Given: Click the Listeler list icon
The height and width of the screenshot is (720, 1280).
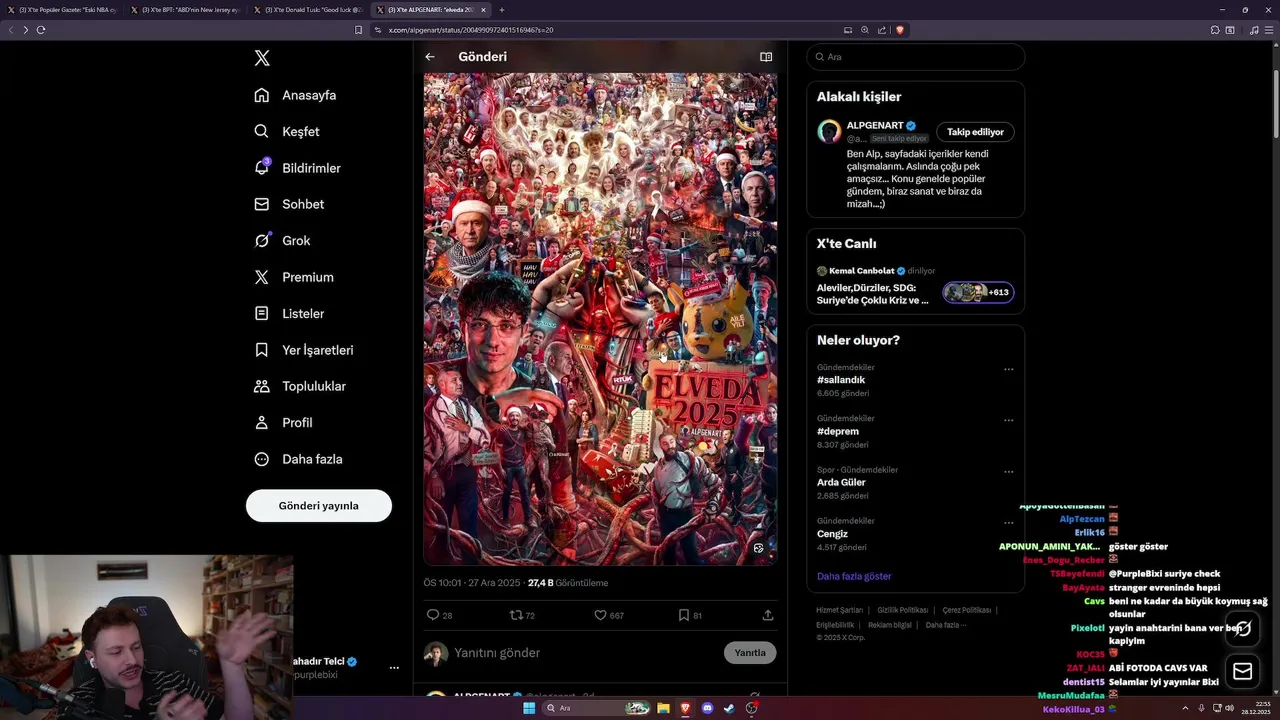Looking at the screenshot, I should tap(262, 313).
